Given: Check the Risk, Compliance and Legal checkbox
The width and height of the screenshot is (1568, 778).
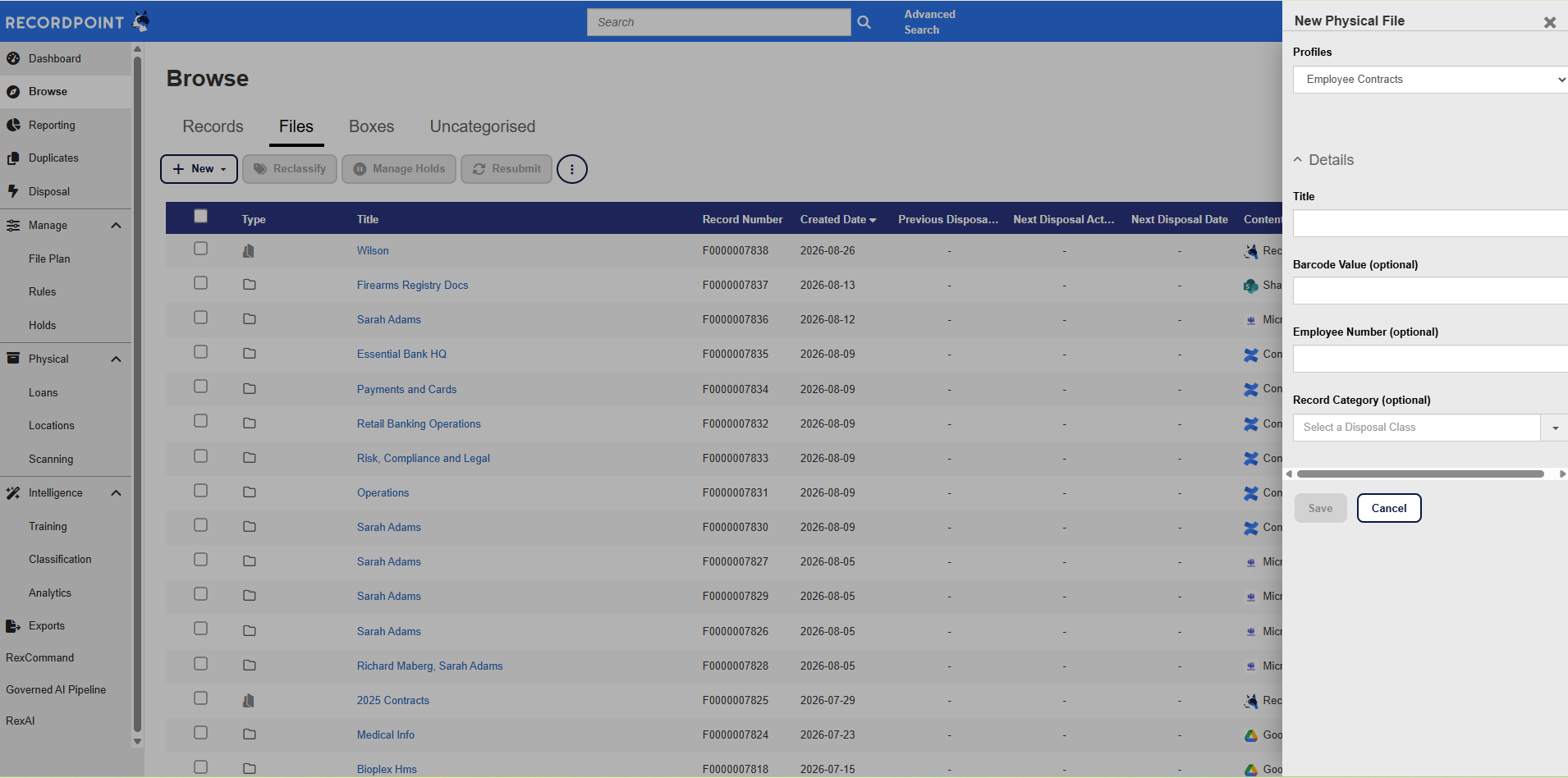Looking at the screenshot, I should click(200, 455).
